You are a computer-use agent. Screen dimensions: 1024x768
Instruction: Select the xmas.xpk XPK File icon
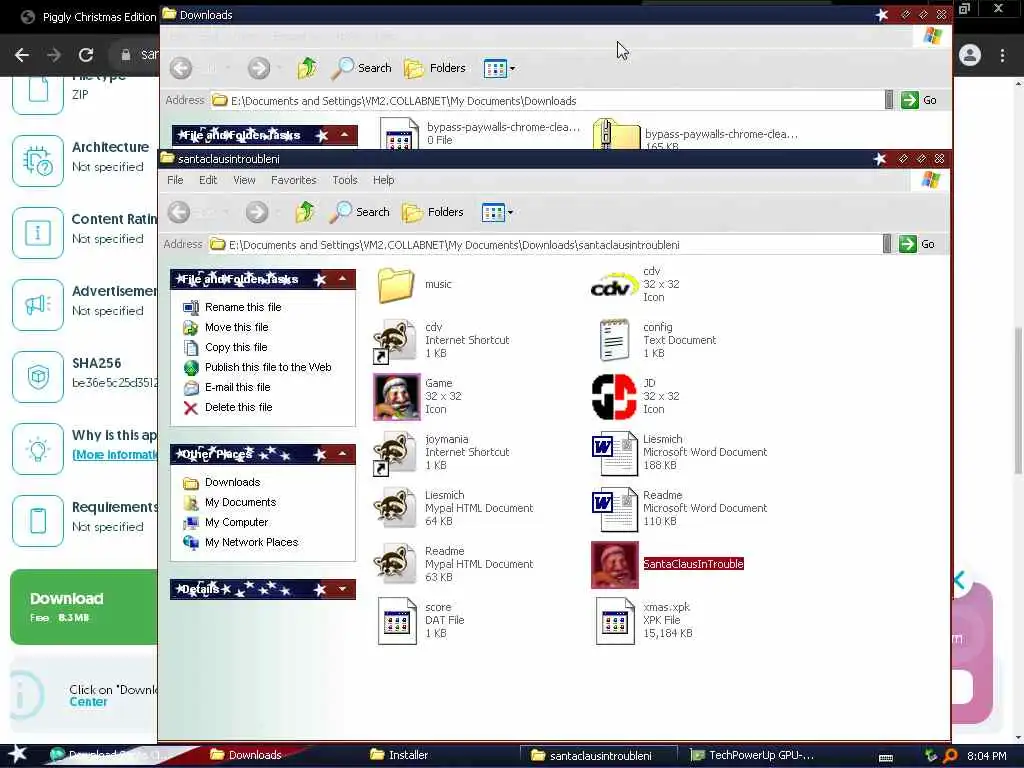[615, 621]
